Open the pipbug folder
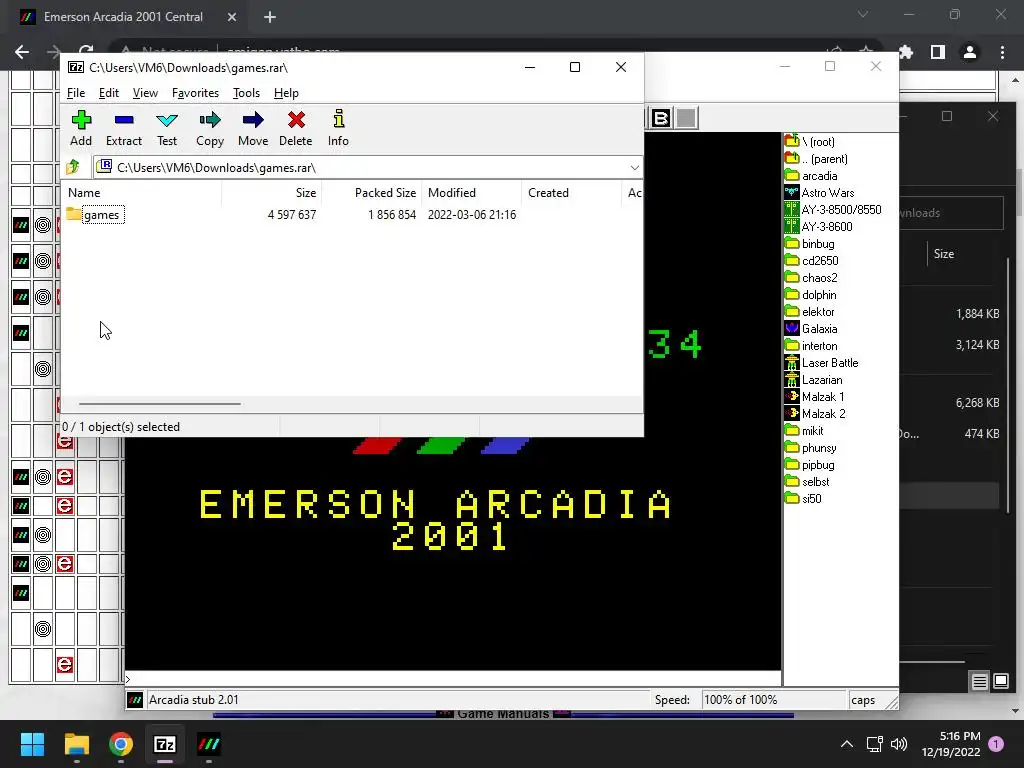 pos(810,464)
